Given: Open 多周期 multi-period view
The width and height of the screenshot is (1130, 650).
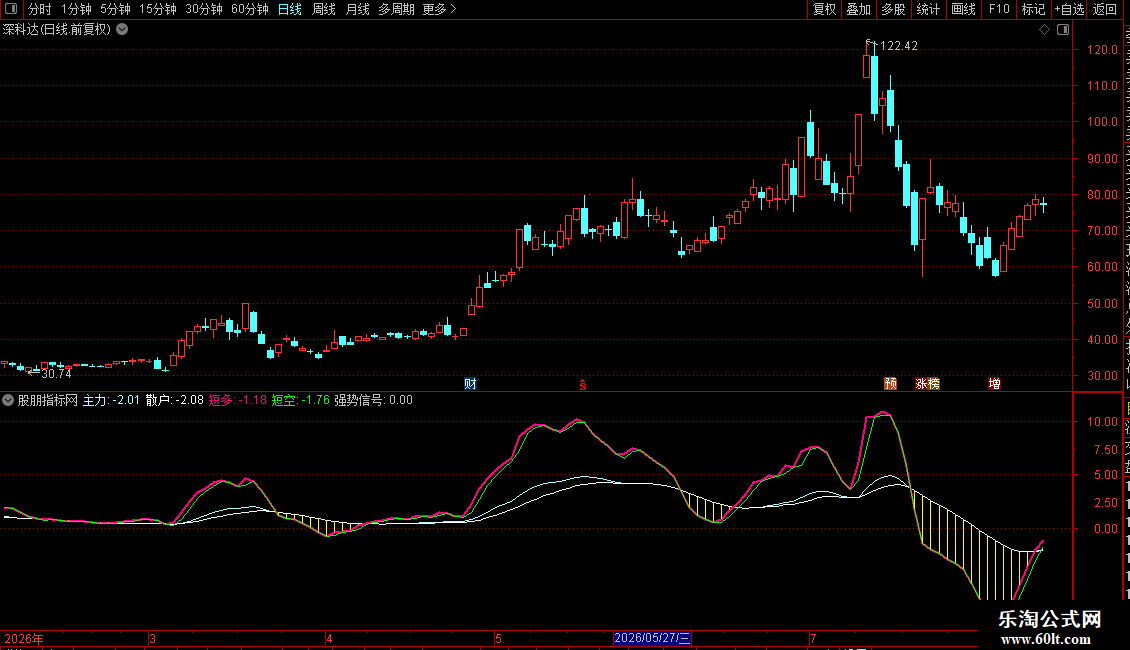Looking at the screenshot, I should (396, 9).
